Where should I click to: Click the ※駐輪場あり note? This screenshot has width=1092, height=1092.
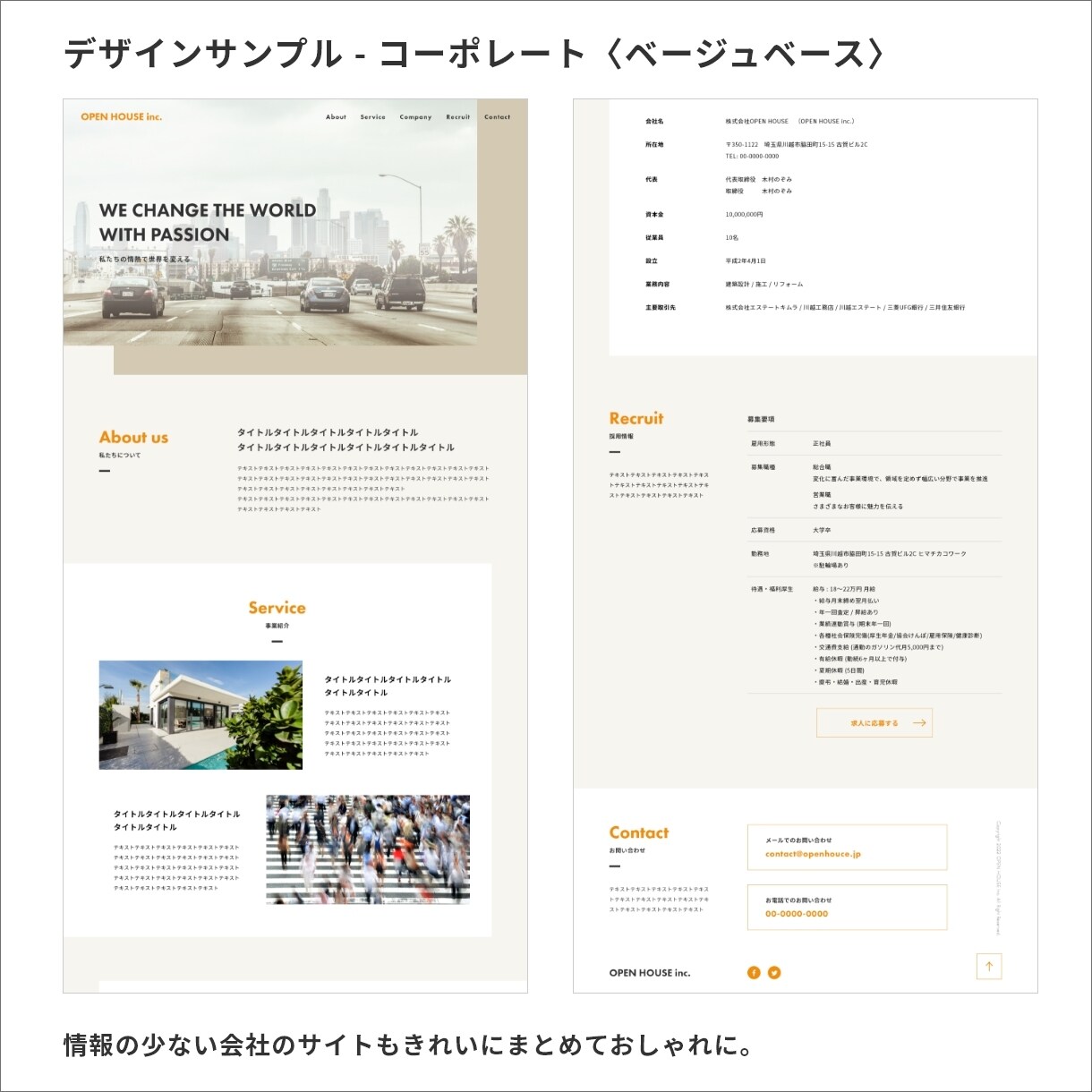(831, 566)
